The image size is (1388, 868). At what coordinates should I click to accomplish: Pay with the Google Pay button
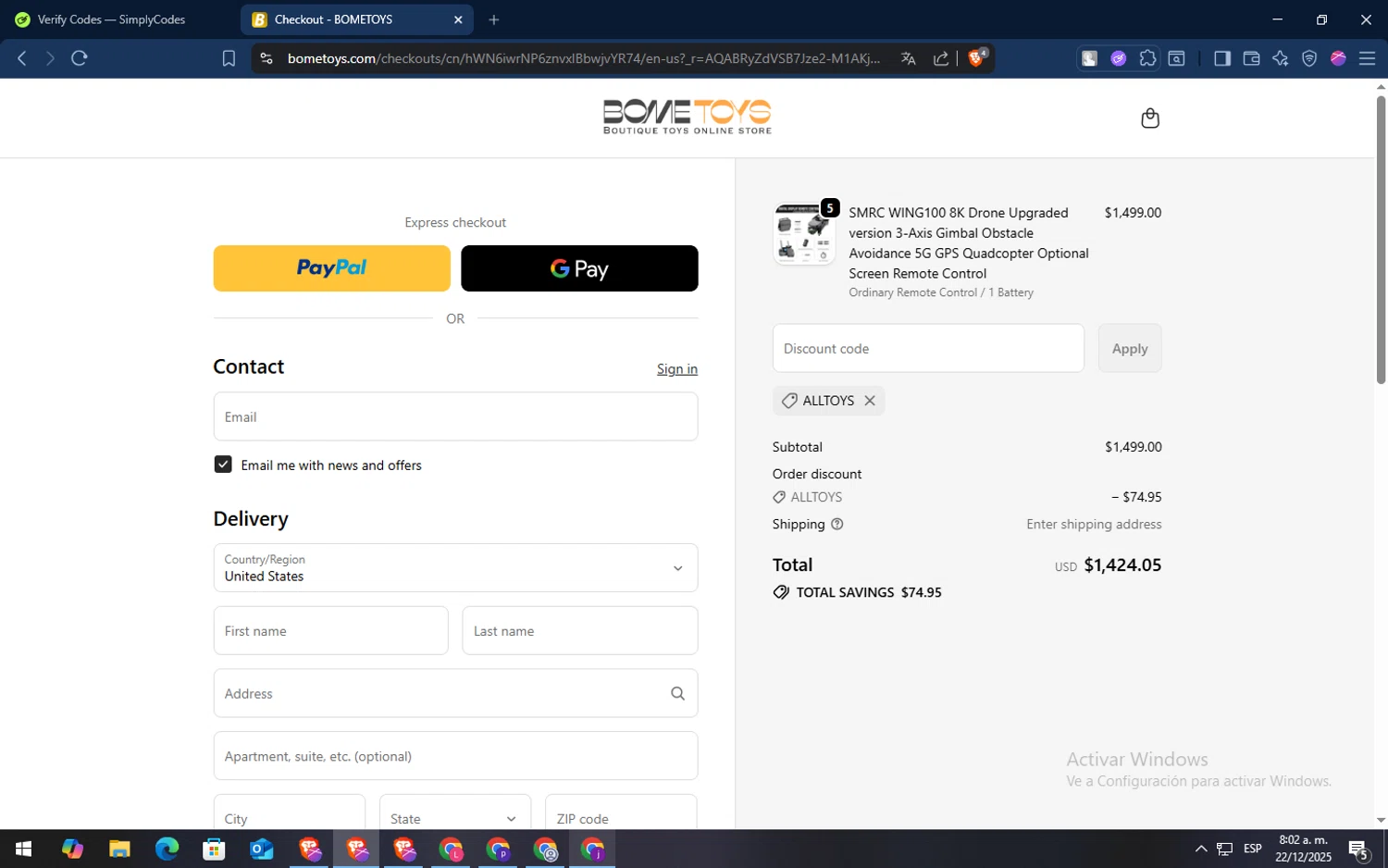[579, 268]
